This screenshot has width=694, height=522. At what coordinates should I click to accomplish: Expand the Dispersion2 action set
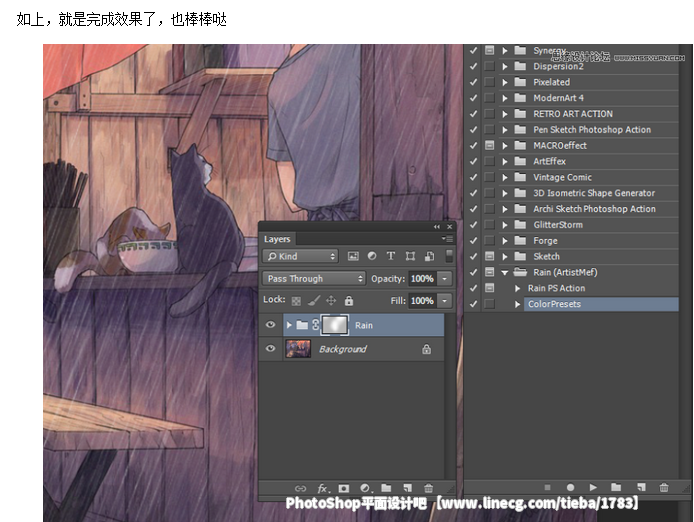point(505,66)
